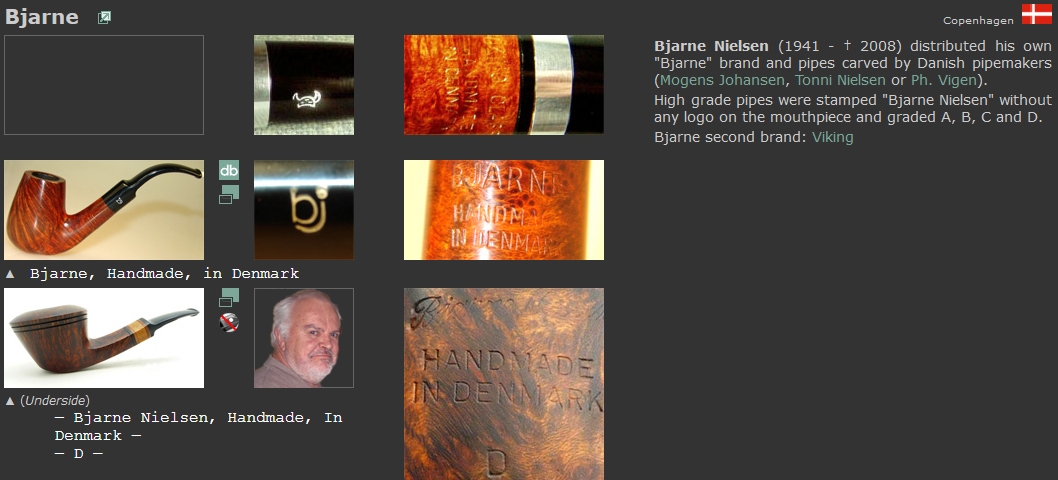This screenshot has height=480, width=1058.
Task: Open the bent pipe photo on beige background
Action: [x=104, y=210]
